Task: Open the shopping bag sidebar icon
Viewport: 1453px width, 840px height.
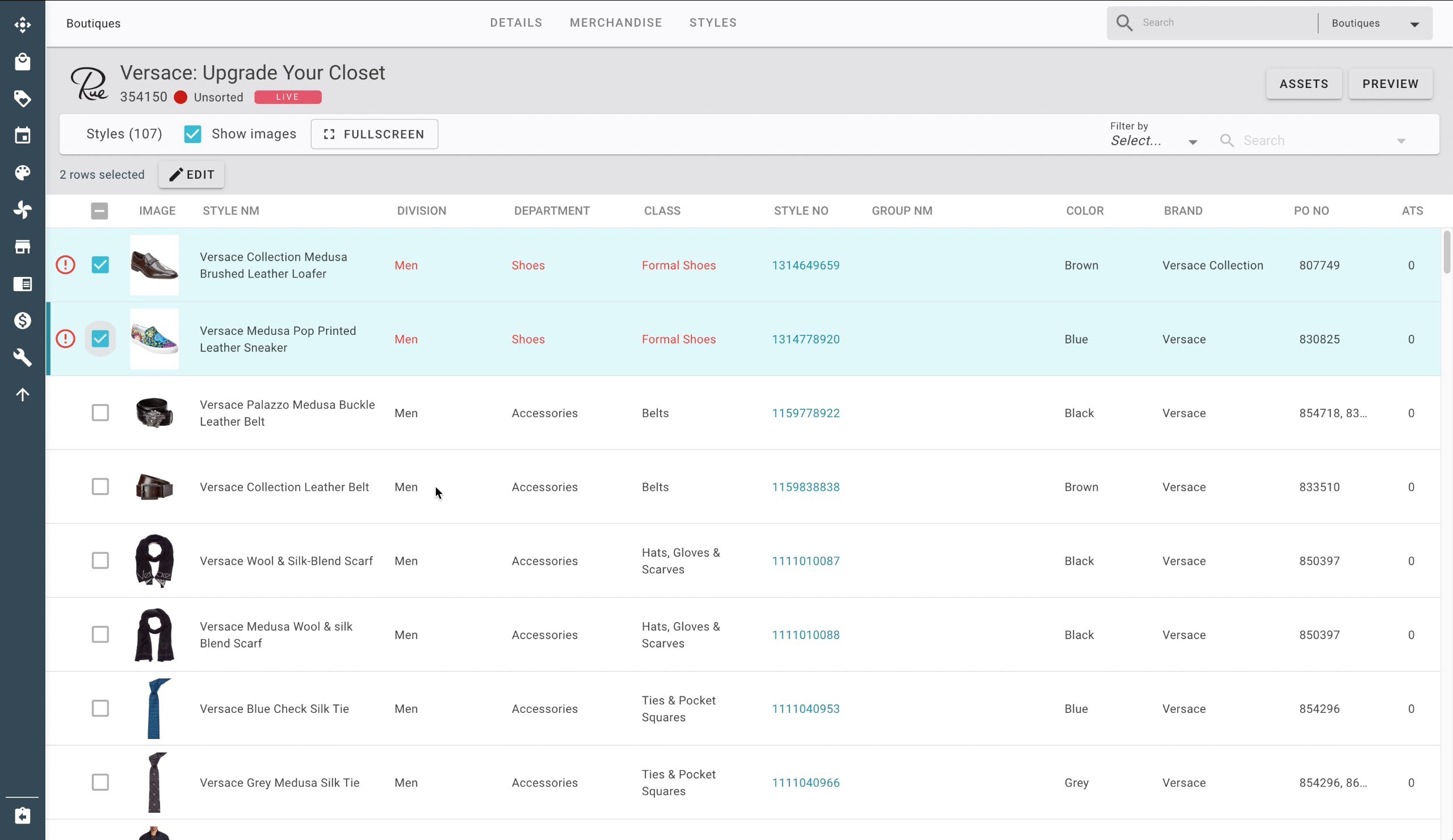Action: tap(23, 62)
